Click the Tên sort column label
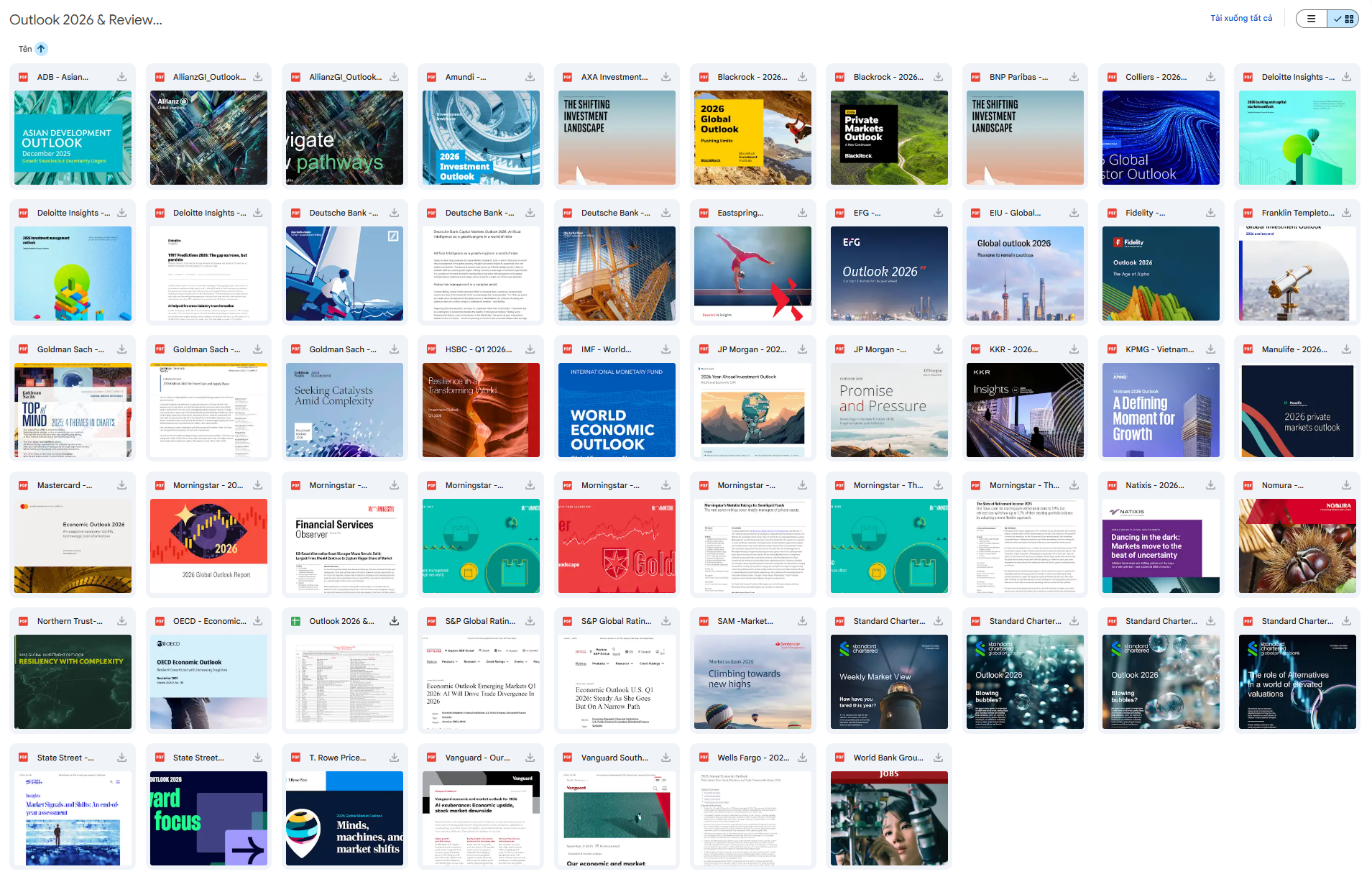1372x887 pixels. 25,49
